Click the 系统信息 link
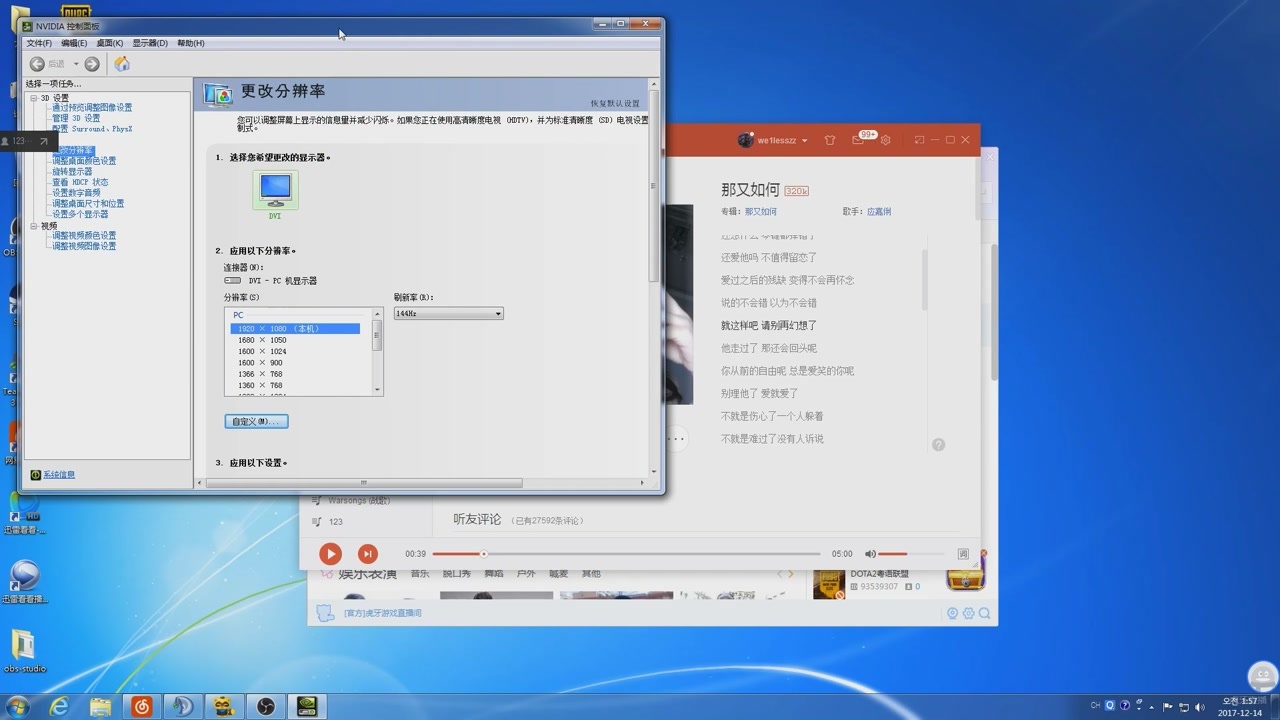Viewport: 1280px width, 720px height. pos(59,475)
